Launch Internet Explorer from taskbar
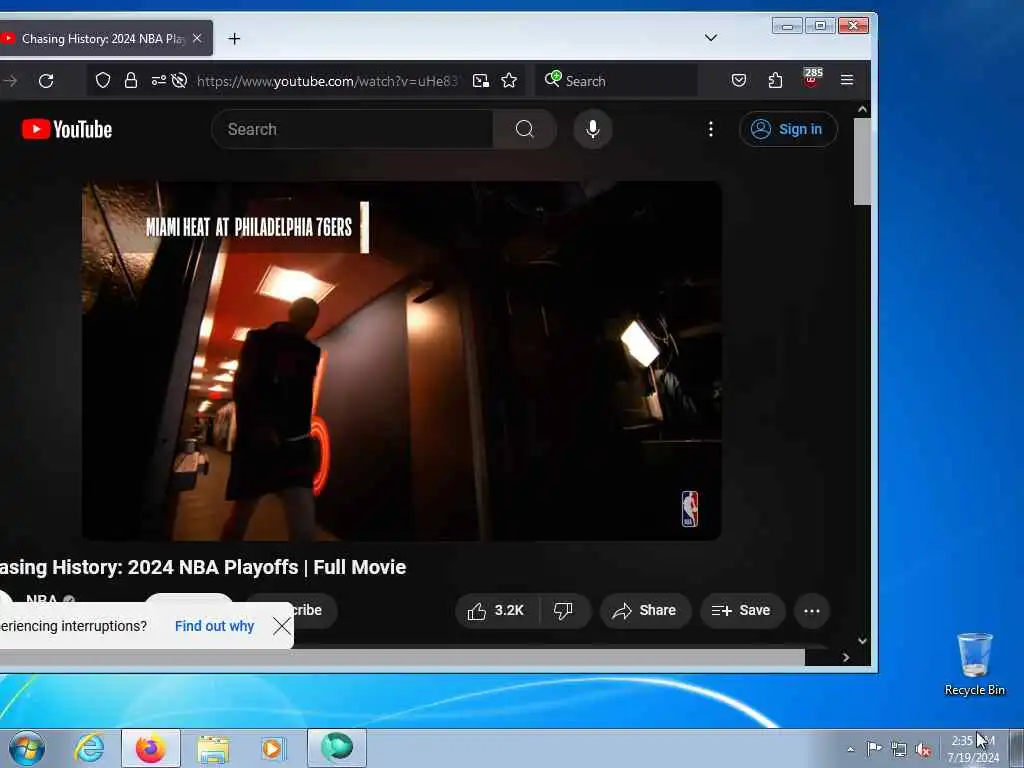Screen dimensions: 1024x768 click(89, 748)
